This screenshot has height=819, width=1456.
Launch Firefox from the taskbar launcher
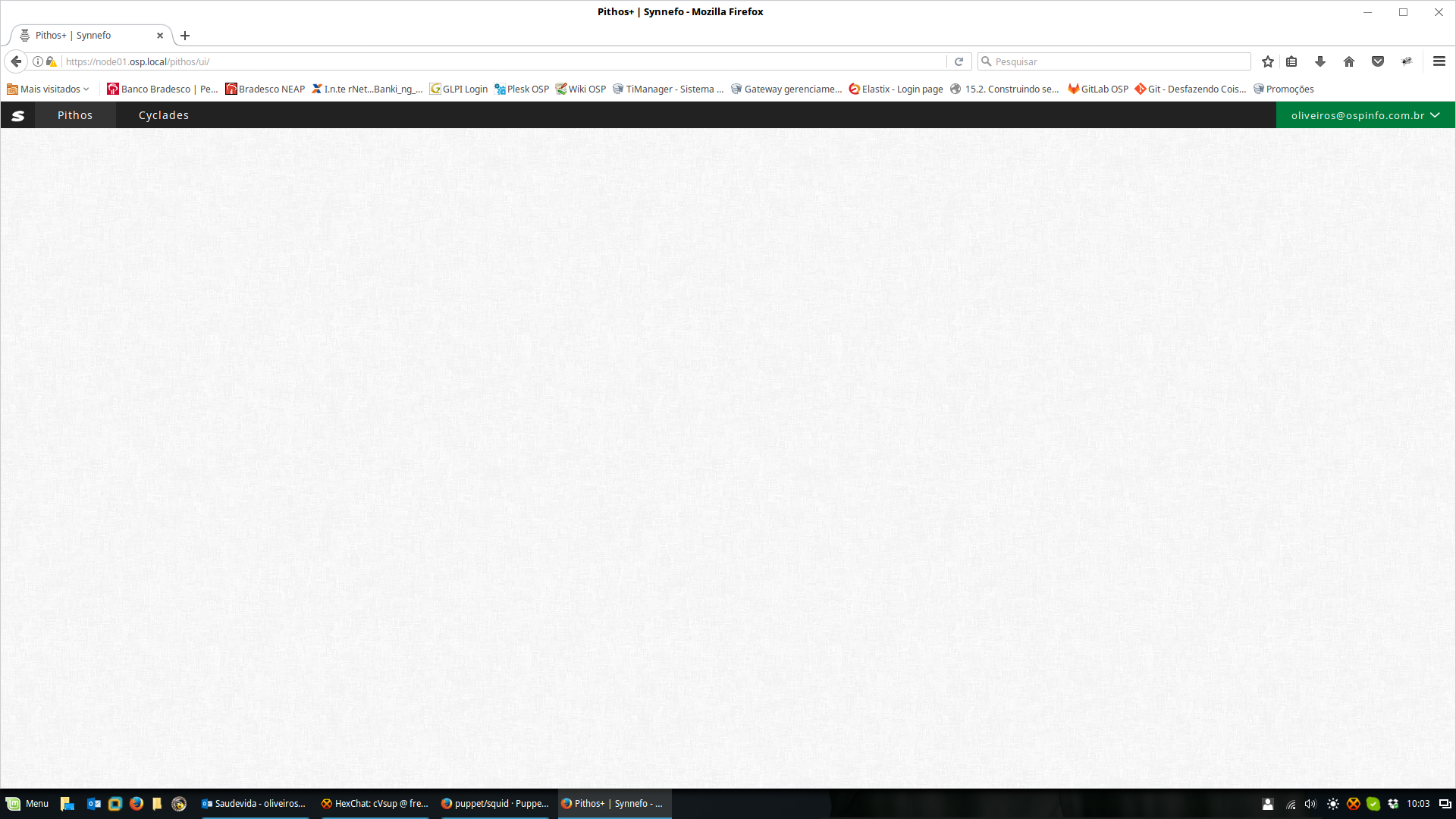[x=136, y=804]
